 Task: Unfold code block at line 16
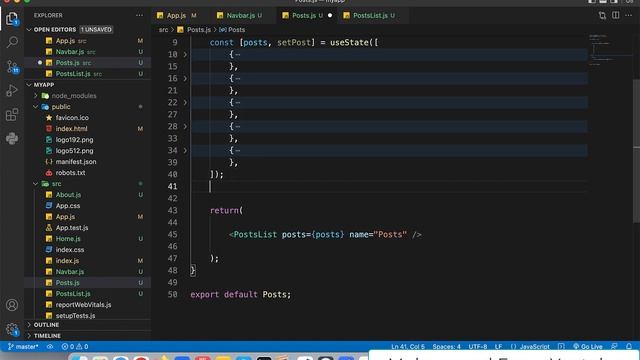185,78
